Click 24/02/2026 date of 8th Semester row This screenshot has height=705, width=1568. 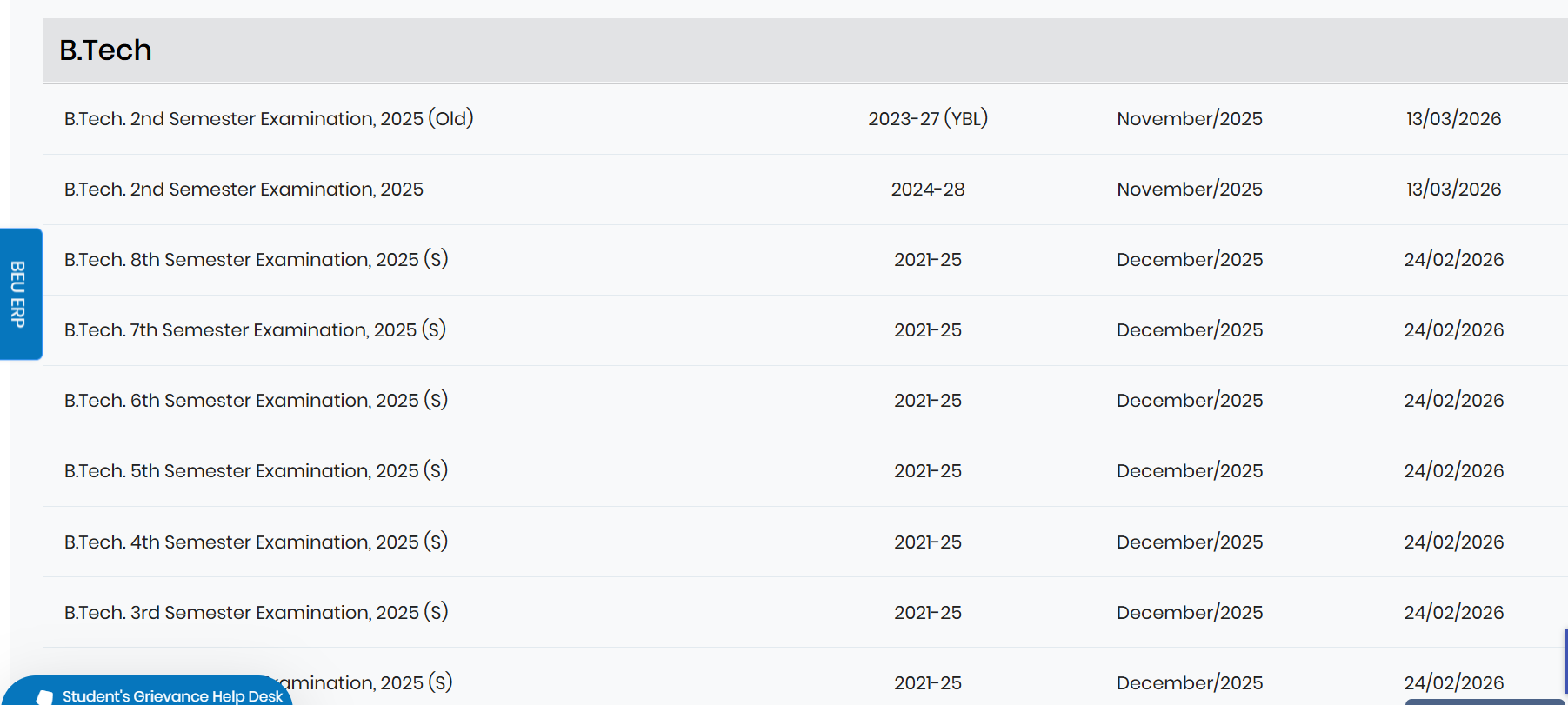(x=1453, y=260)
